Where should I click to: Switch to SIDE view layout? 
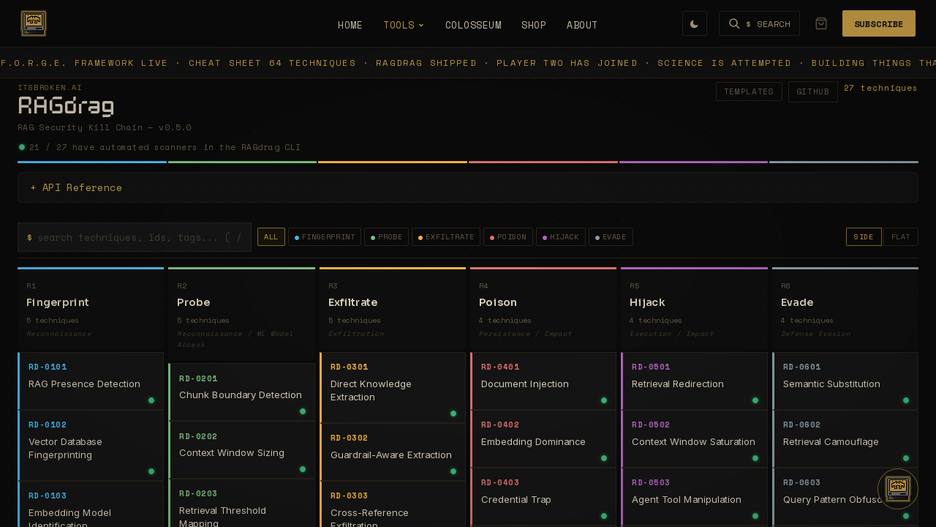863,237
